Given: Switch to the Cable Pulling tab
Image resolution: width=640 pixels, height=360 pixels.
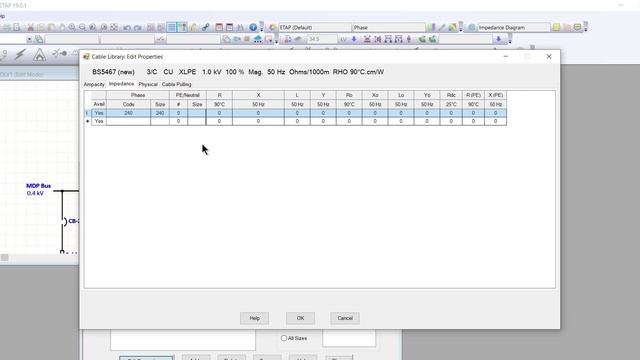Looking at the screenshot, I should [x=177, y=84].
